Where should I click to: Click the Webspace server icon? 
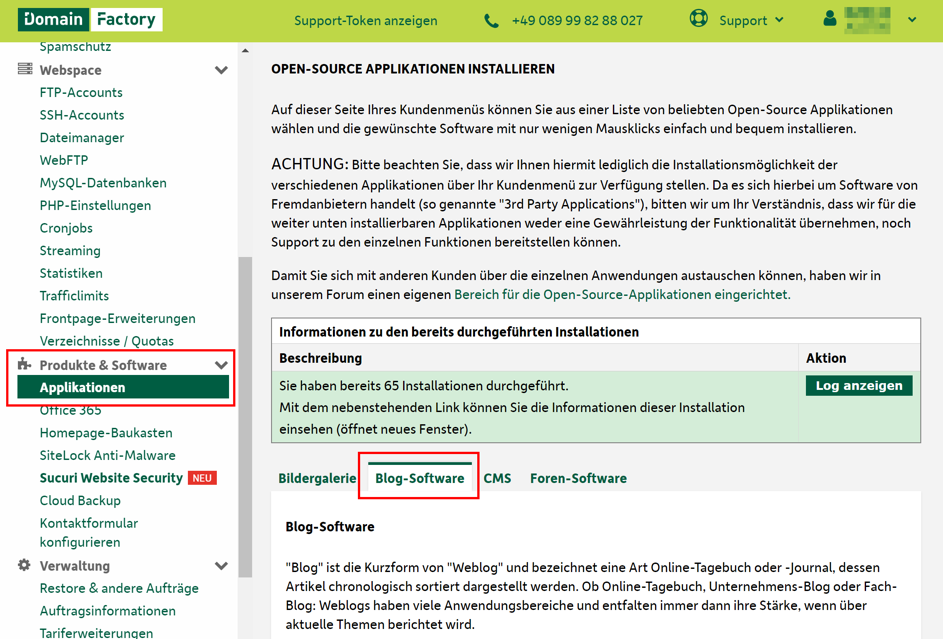click(25, 69)
